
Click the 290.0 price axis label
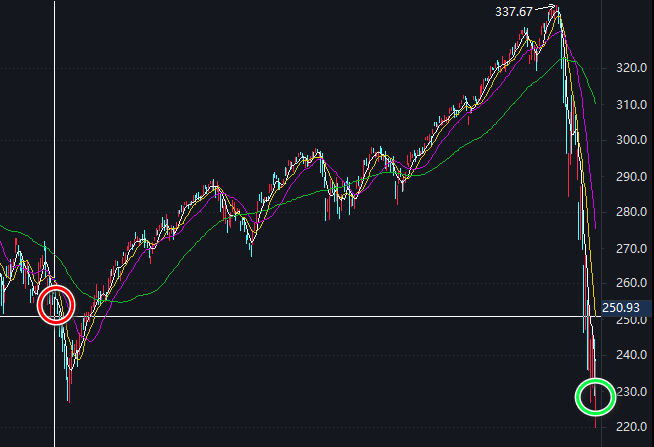pos(631,176)
